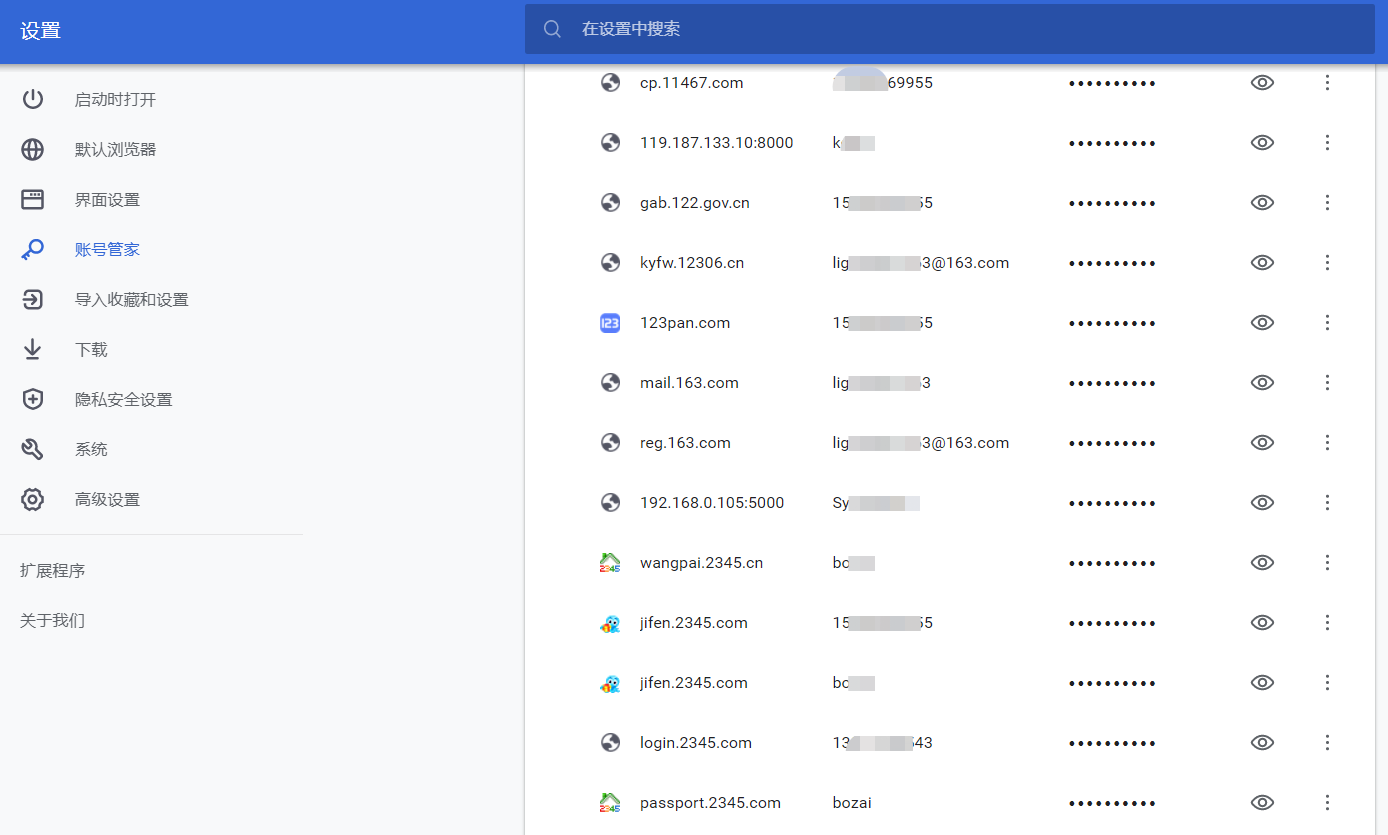Click the globe icon for 默认浏览器
1388x835 pixels.
(33, 150)
